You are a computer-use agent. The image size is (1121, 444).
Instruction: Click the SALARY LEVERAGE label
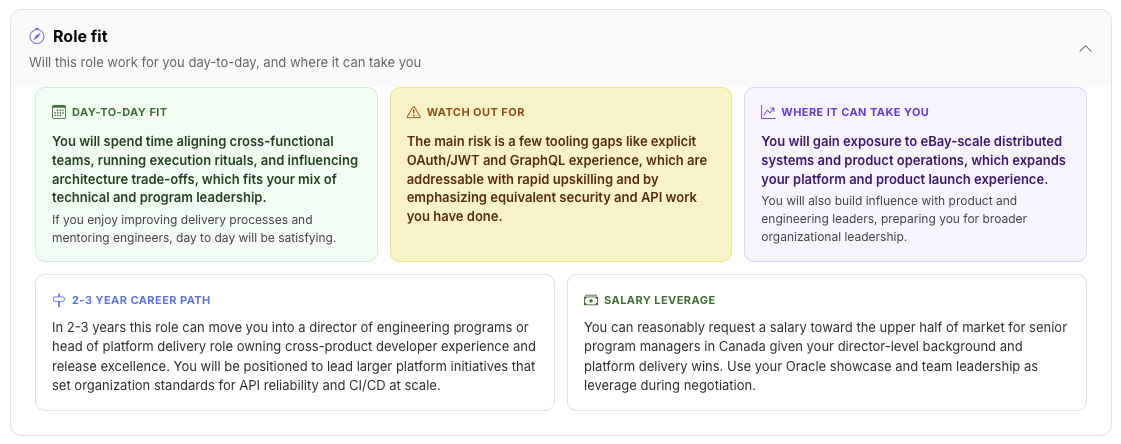click(659, 300)
